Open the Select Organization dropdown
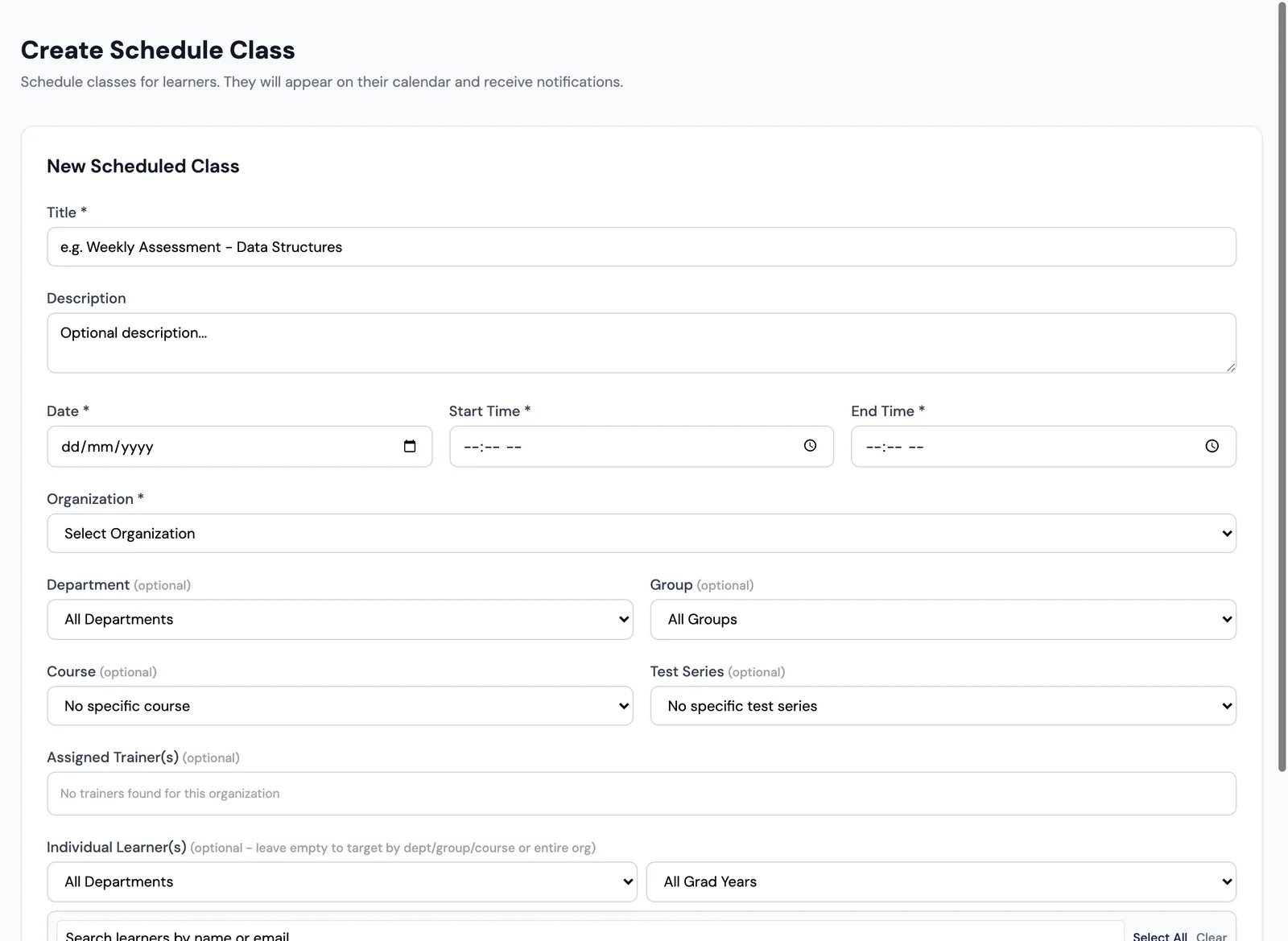 [x=642, y=533]
